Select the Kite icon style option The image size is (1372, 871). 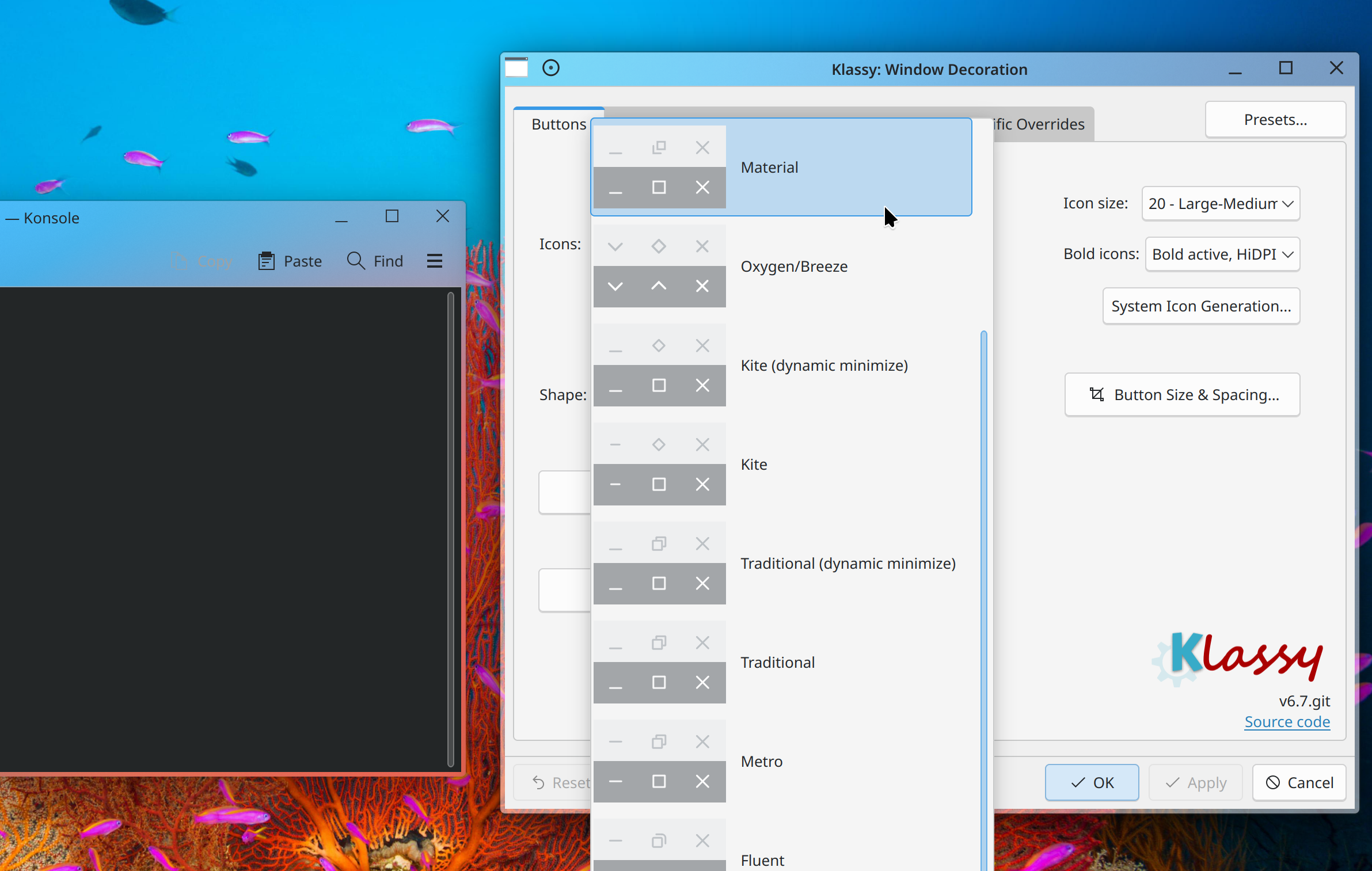click(781, 464)
